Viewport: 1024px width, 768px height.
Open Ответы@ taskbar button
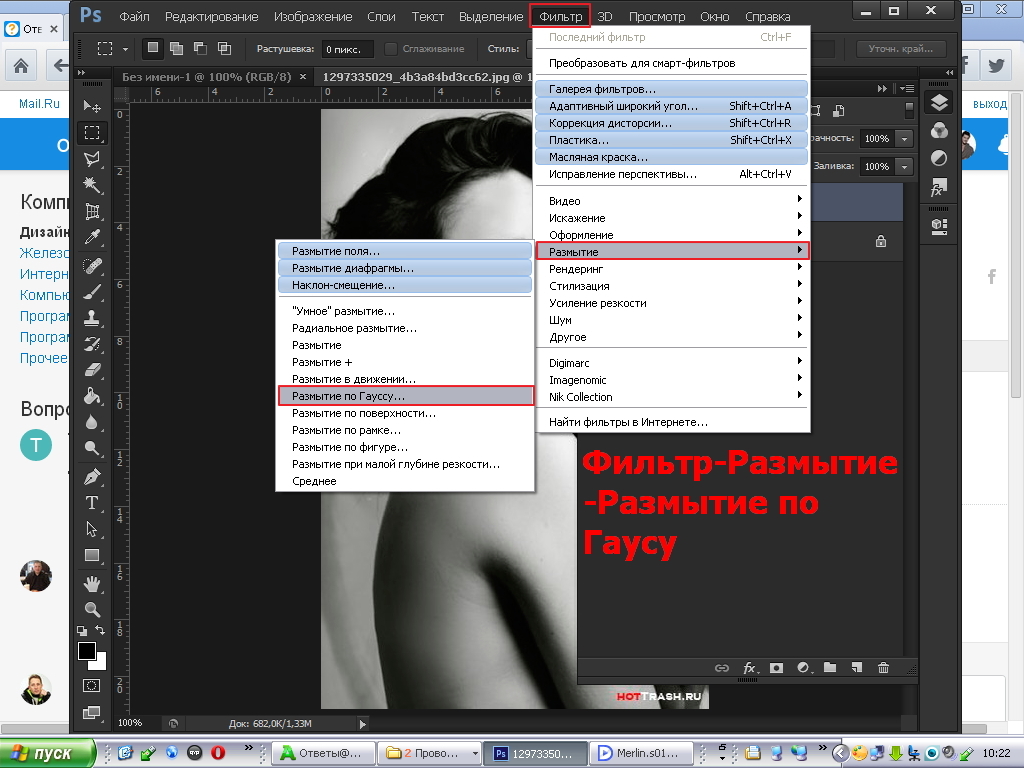(x=324, y=753)
